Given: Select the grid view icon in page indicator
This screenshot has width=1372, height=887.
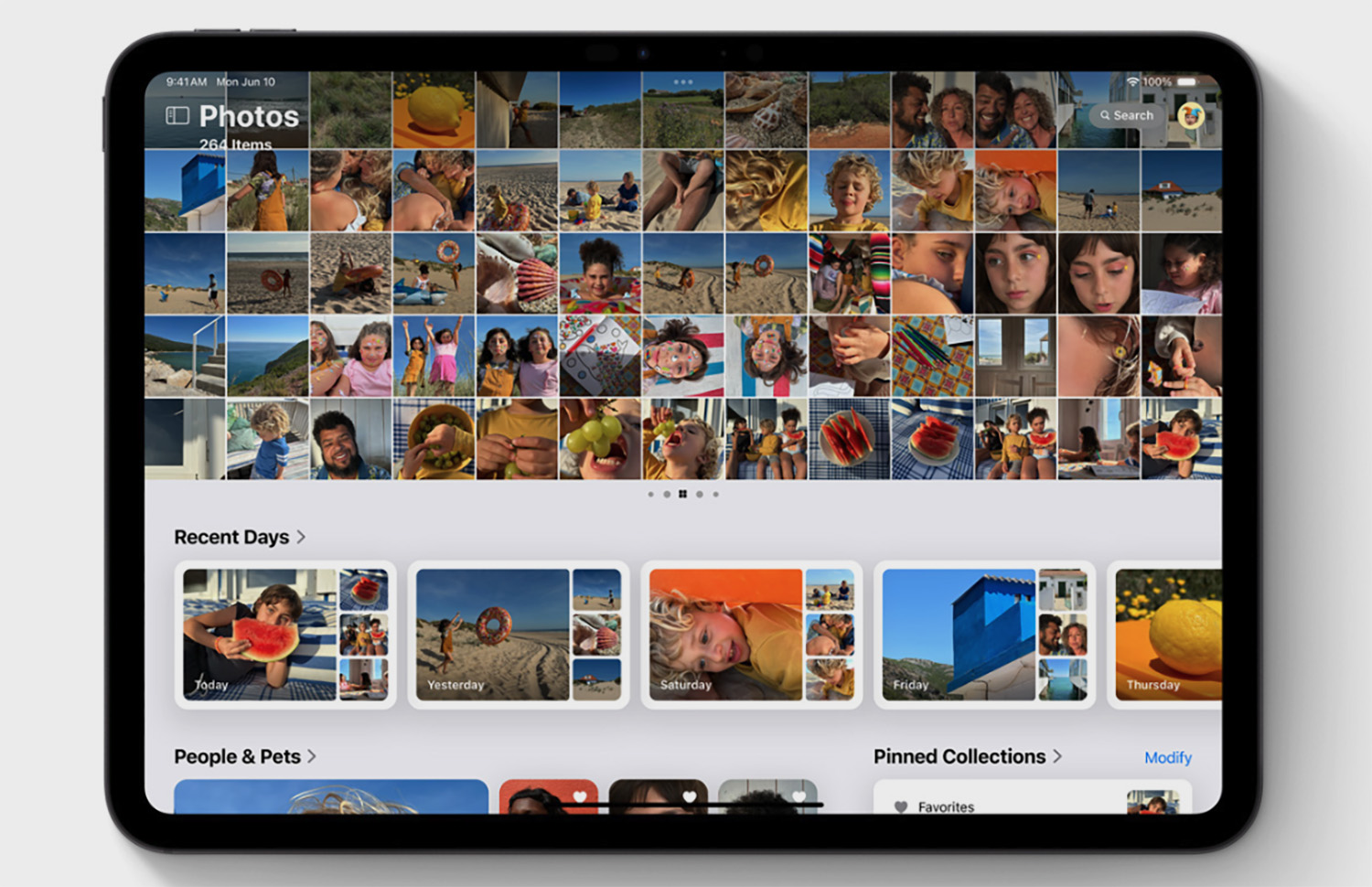Looking at the screenshot, I should click(682, 494).
